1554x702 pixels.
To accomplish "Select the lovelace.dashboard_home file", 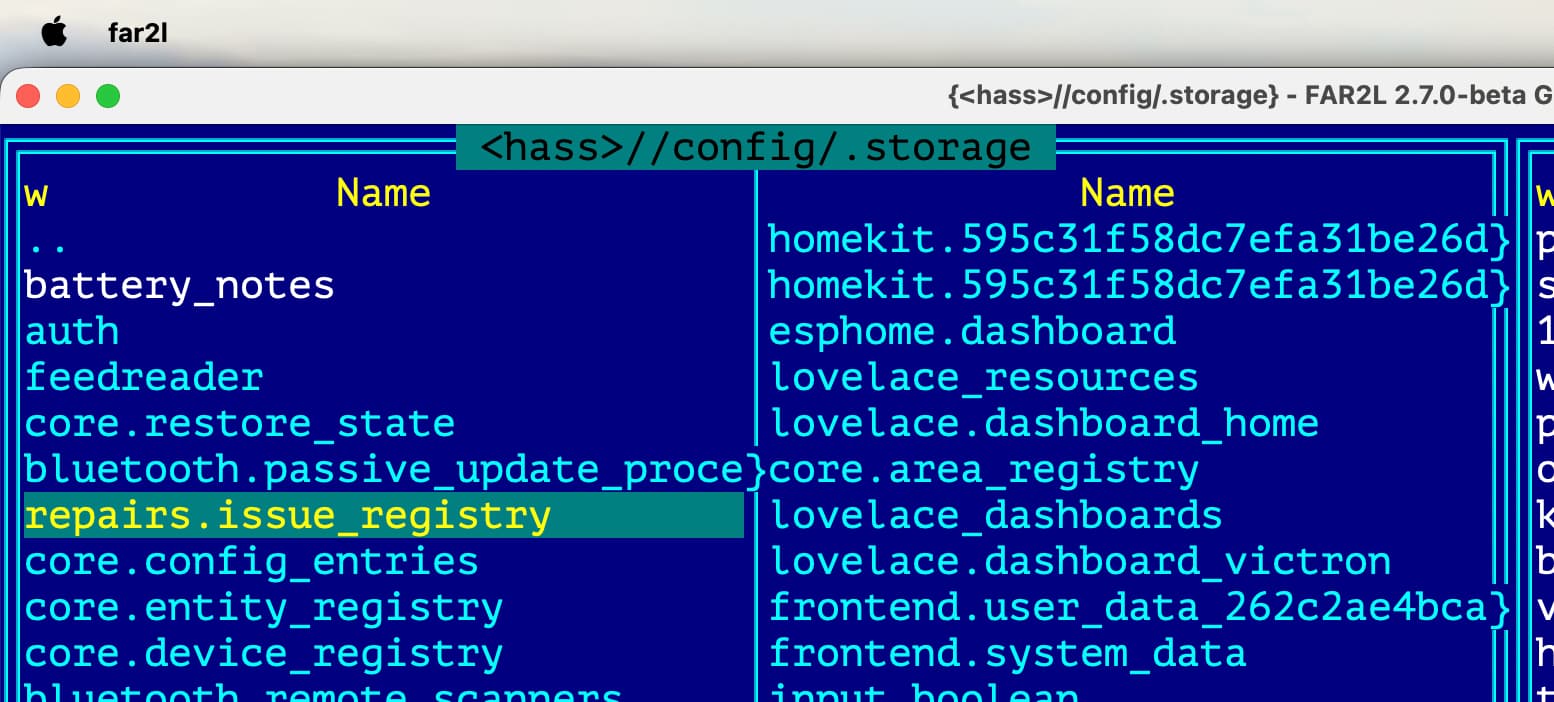I will pos(1045,424).
